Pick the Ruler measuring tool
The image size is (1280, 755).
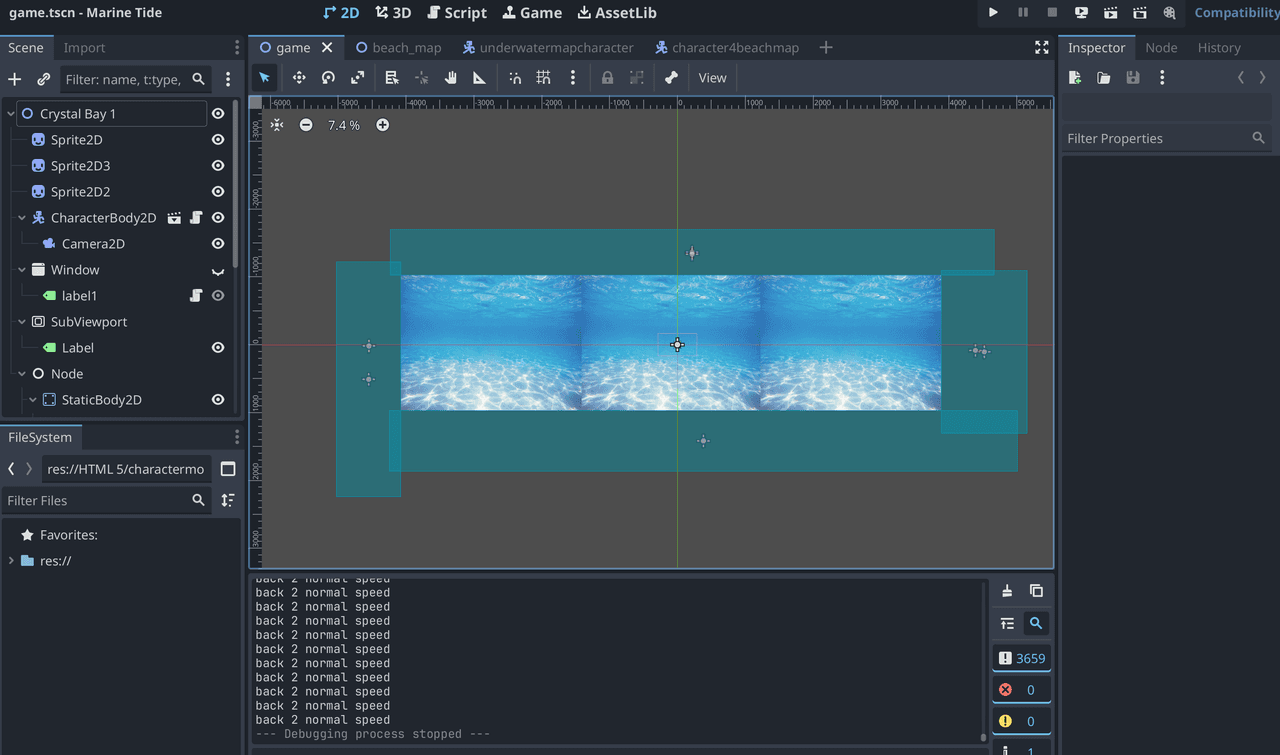(x=480, y=78)
